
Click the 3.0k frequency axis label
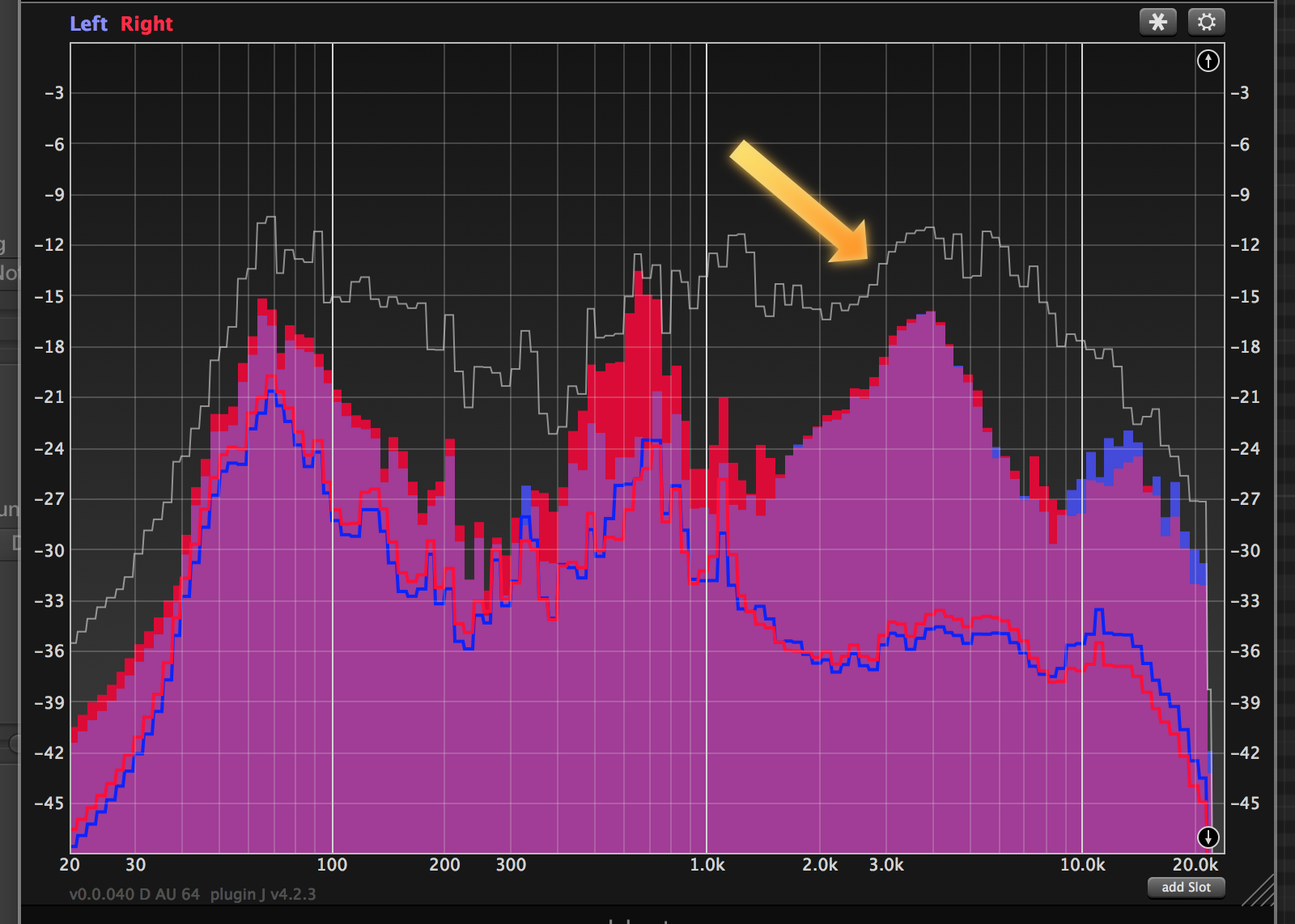[x=886, y=865]
